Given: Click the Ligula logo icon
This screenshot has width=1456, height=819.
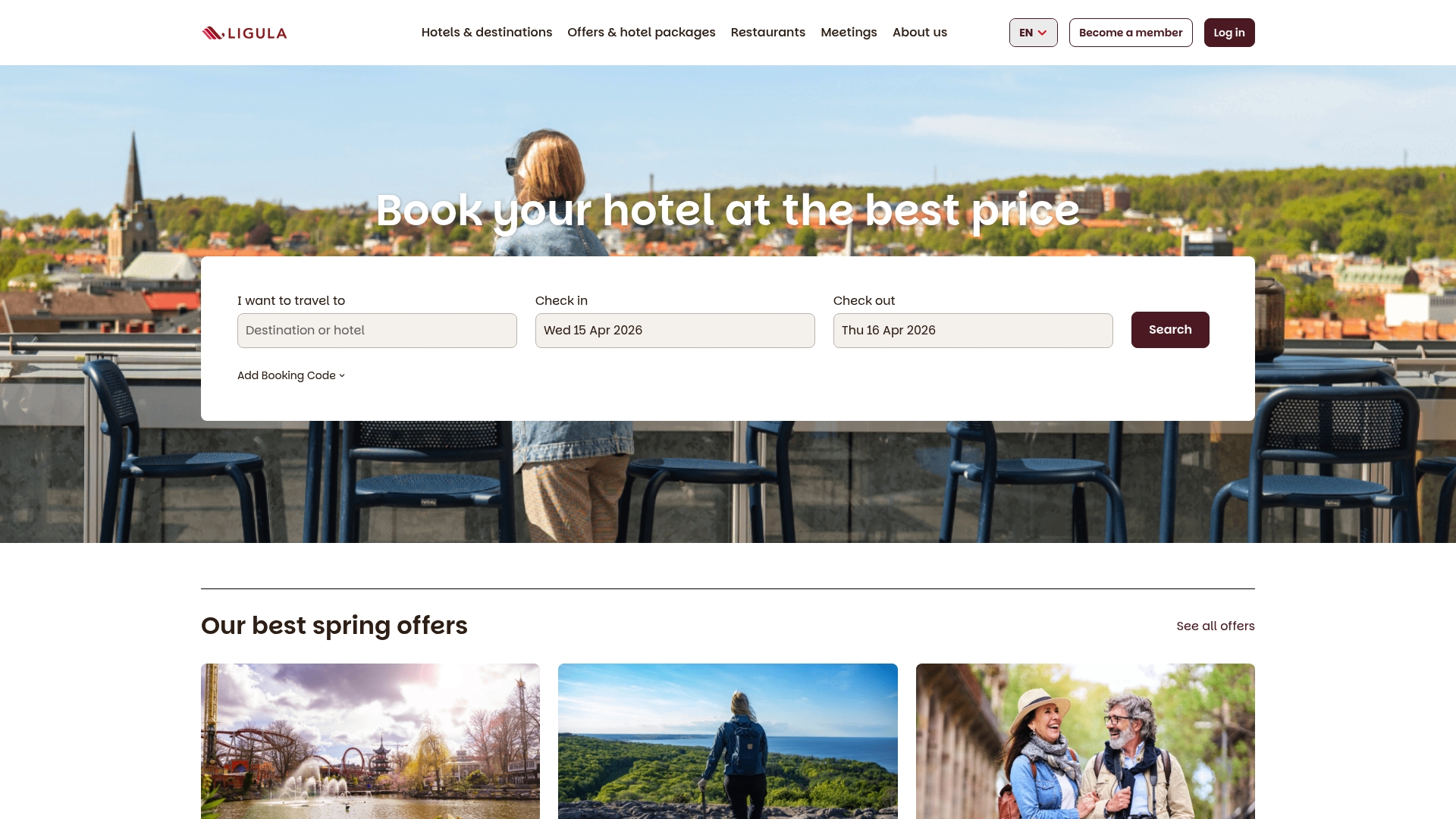Looking at the screenshot, I should tap(213, 33).
